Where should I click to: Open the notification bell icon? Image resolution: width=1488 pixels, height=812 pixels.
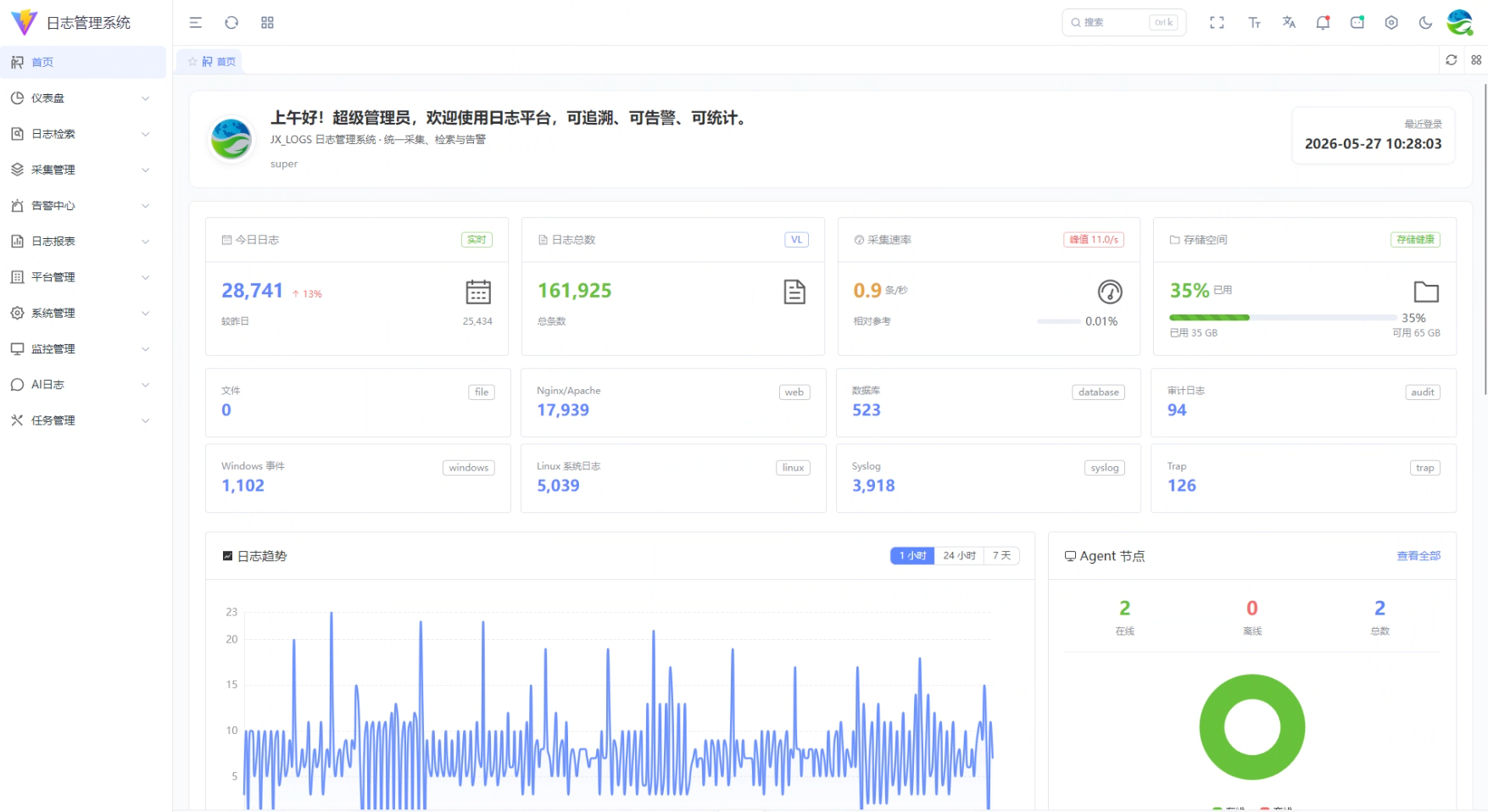pyautogui.click(x=1323, y=23)
